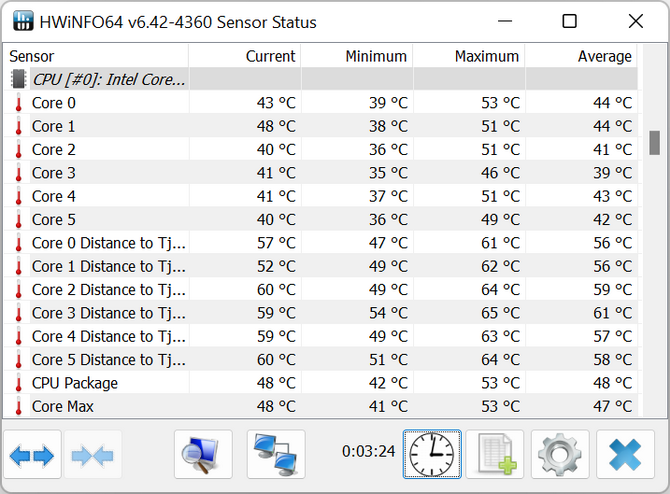Screen dimensions: 670x494
Task: Click the collapse columns arrows icon
Action: pos(93,455)
